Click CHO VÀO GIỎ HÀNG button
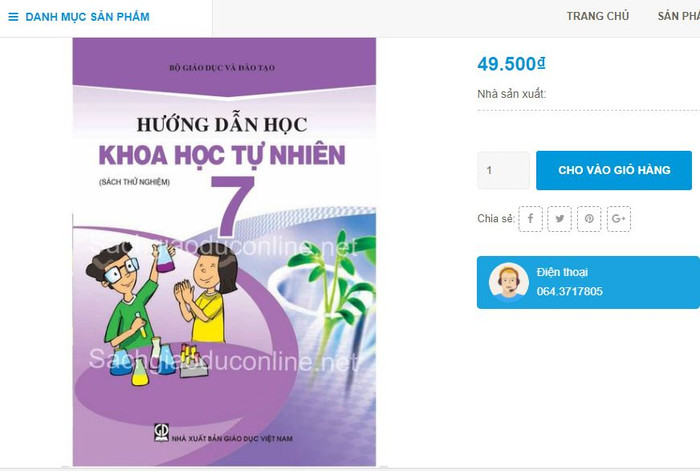Viewport: 700px width, 471px height. [614, 170]
